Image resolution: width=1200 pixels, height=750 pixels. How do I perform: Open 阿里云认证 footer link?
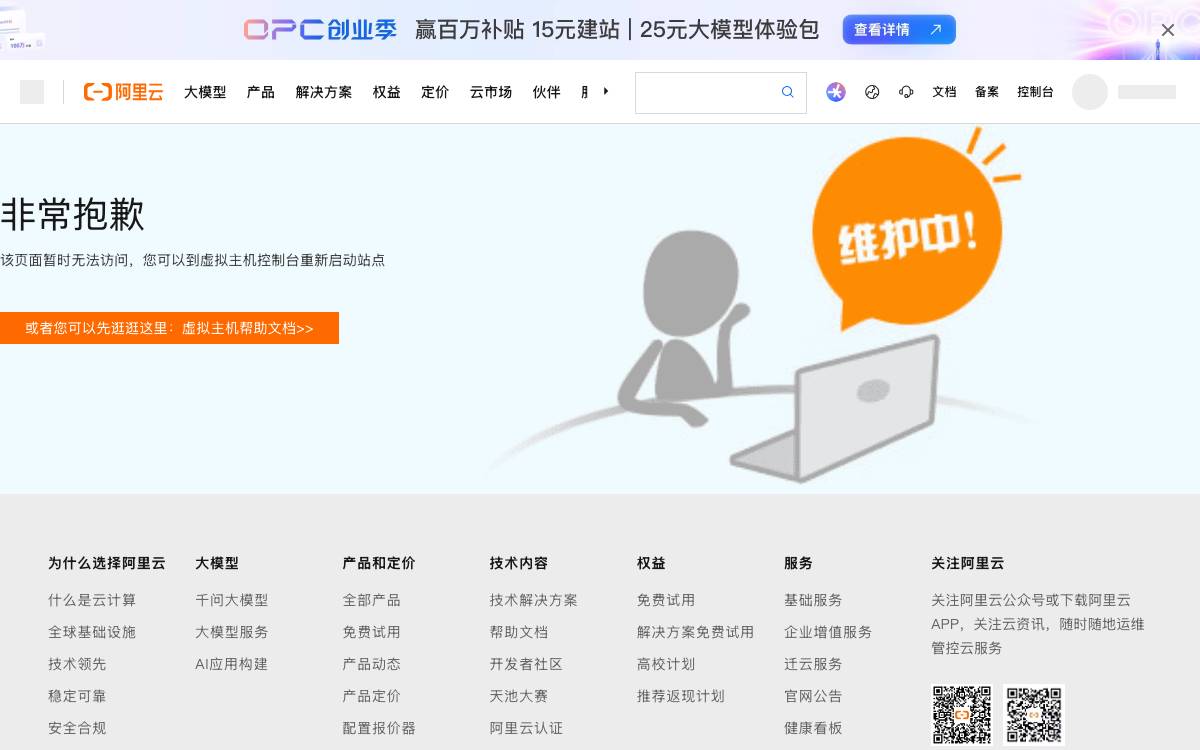click(x=526, y=728)
